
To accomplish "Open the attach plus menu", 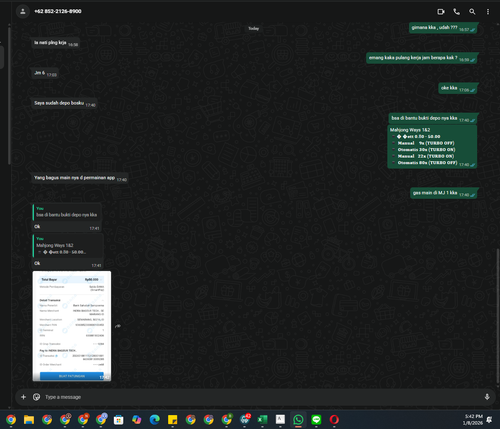I will pos(23,397).
